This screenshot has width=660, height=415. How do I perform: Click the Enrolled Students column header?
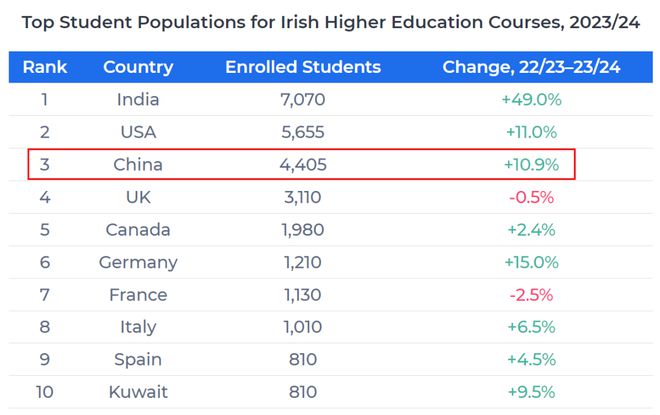[x=303, y=67]
